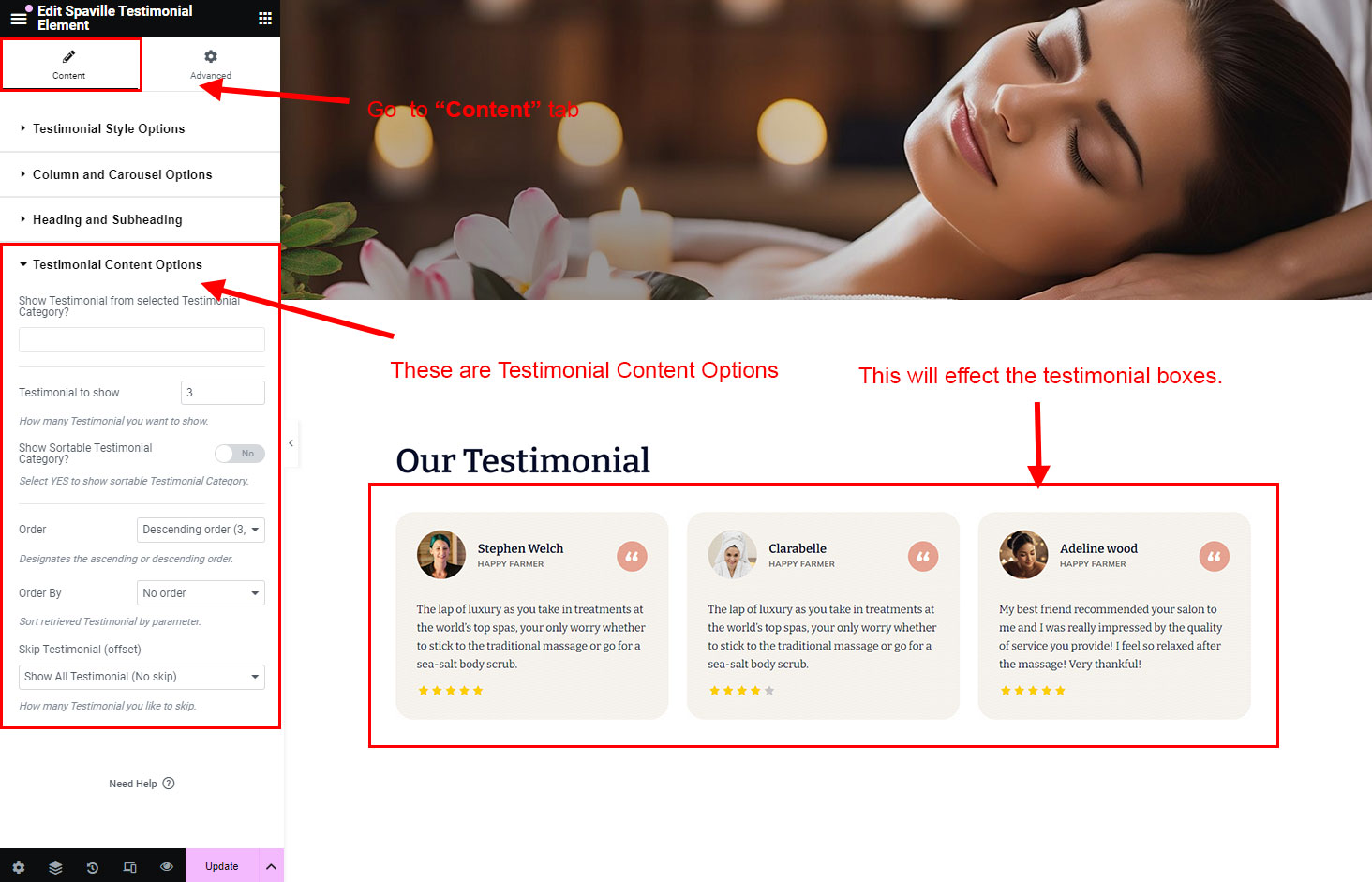Click the Testimonial to show number field

coord(222,393)
